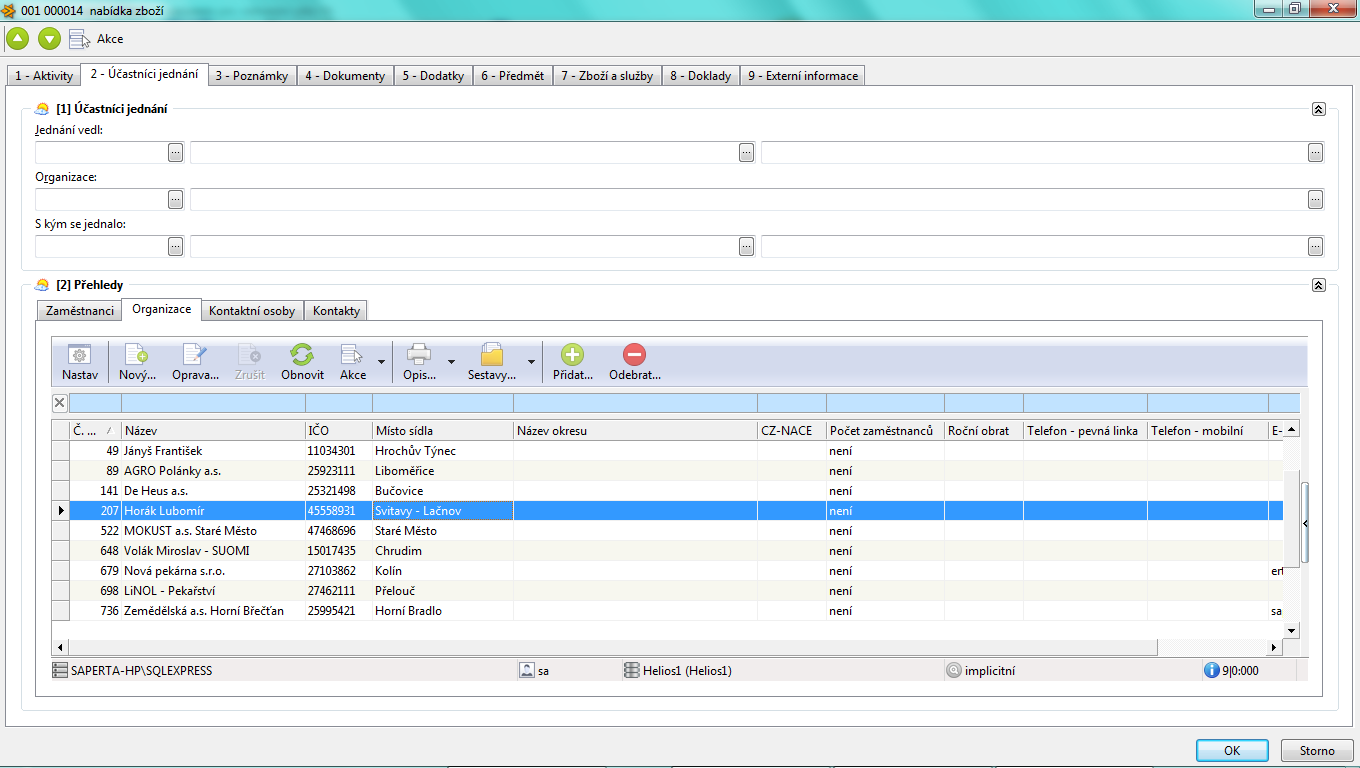Viewport: 1360px width, 768px height.
Task: Collapse the Přehledy section
Action: click(1318, 285)
